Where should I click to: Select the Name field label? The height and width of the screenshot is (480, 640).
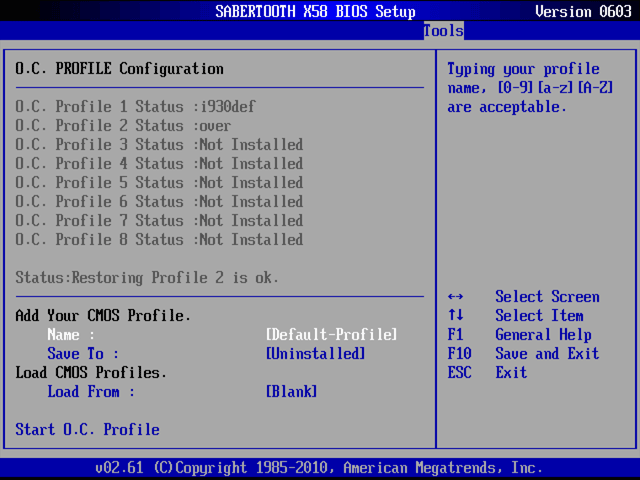click(71, 335)
